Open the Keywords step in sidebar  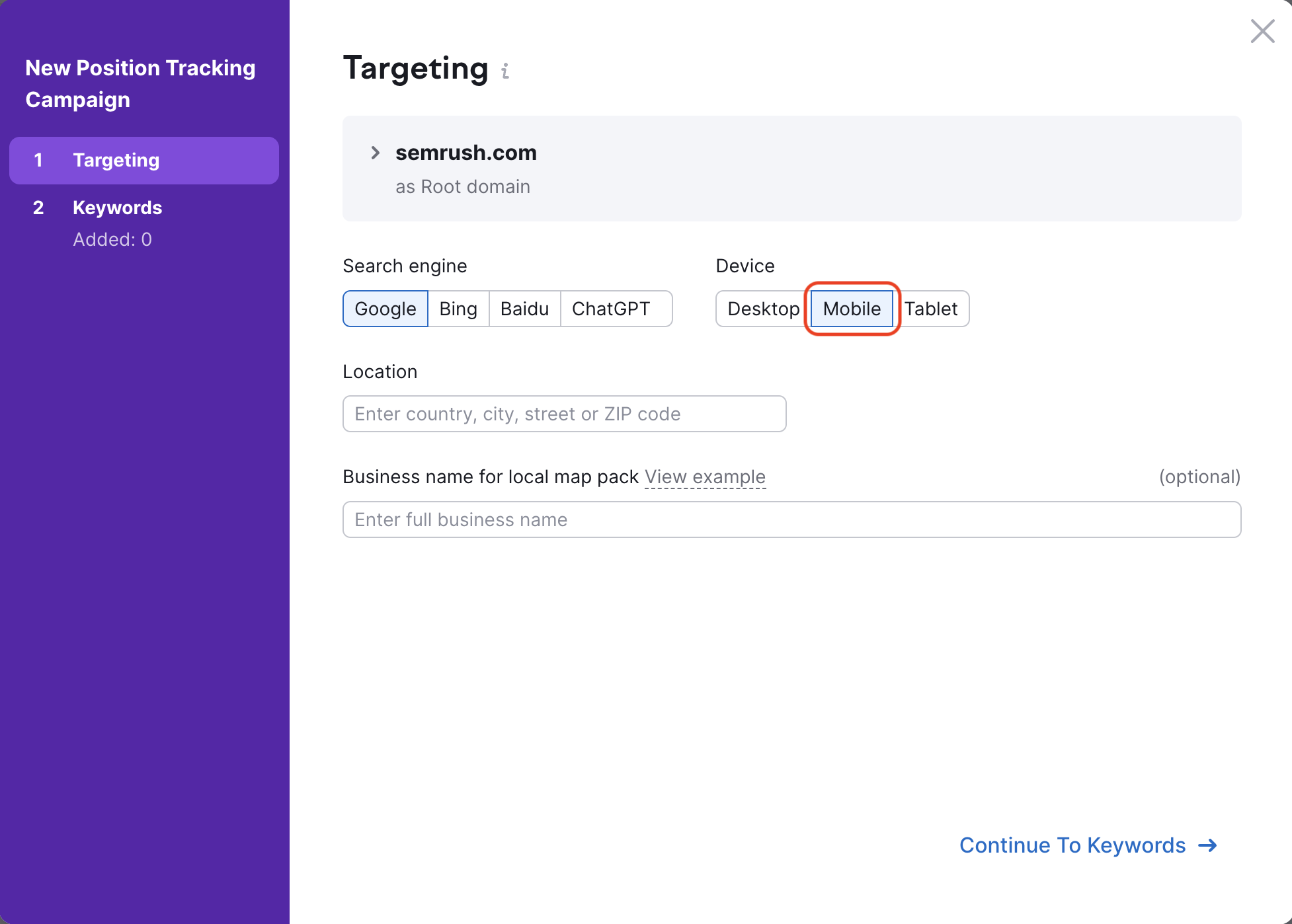click(x=117, y=208)
